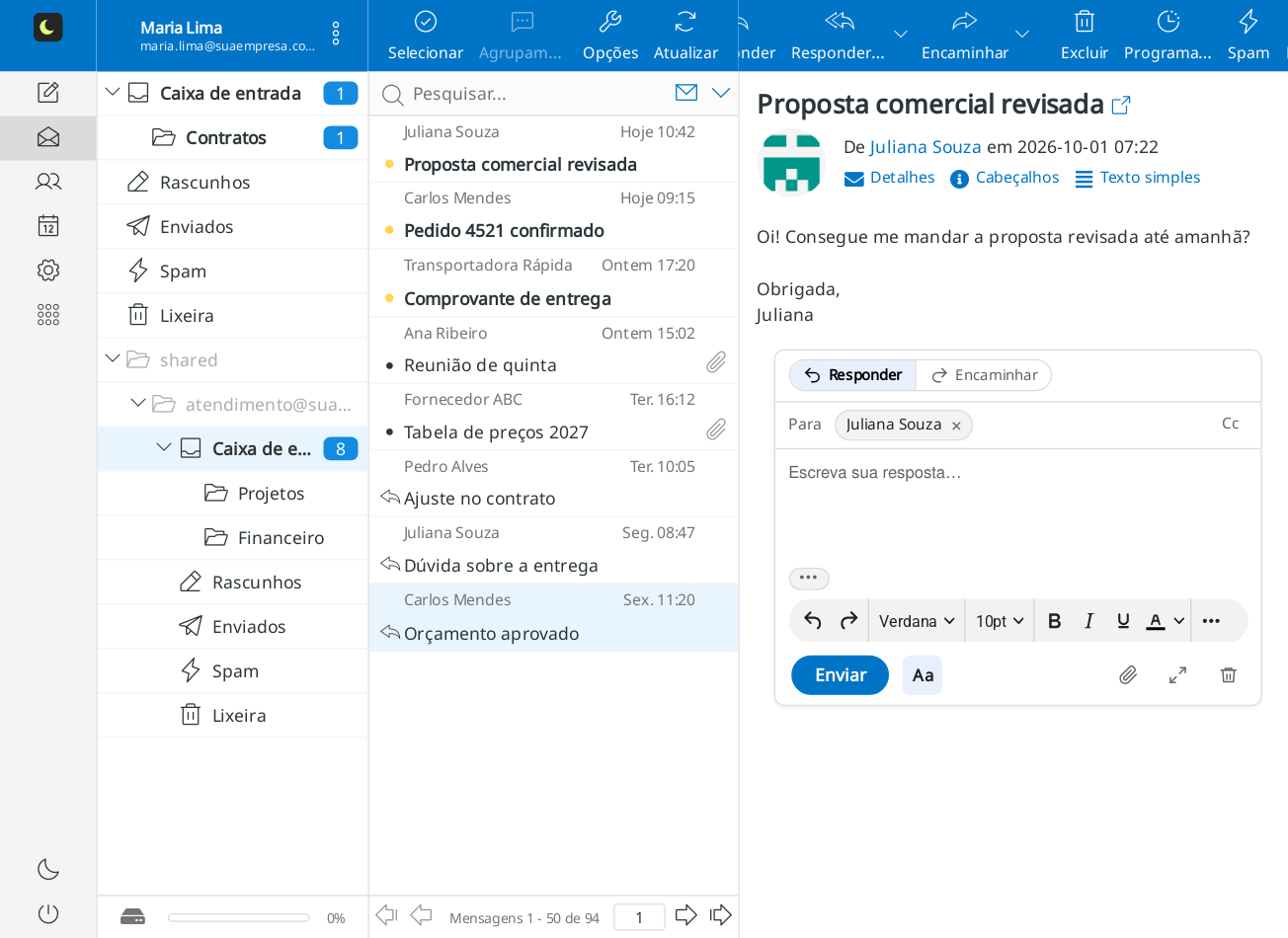Remove recipient Juliana Souza chip

pyautogui.click(x=956, y=426)
